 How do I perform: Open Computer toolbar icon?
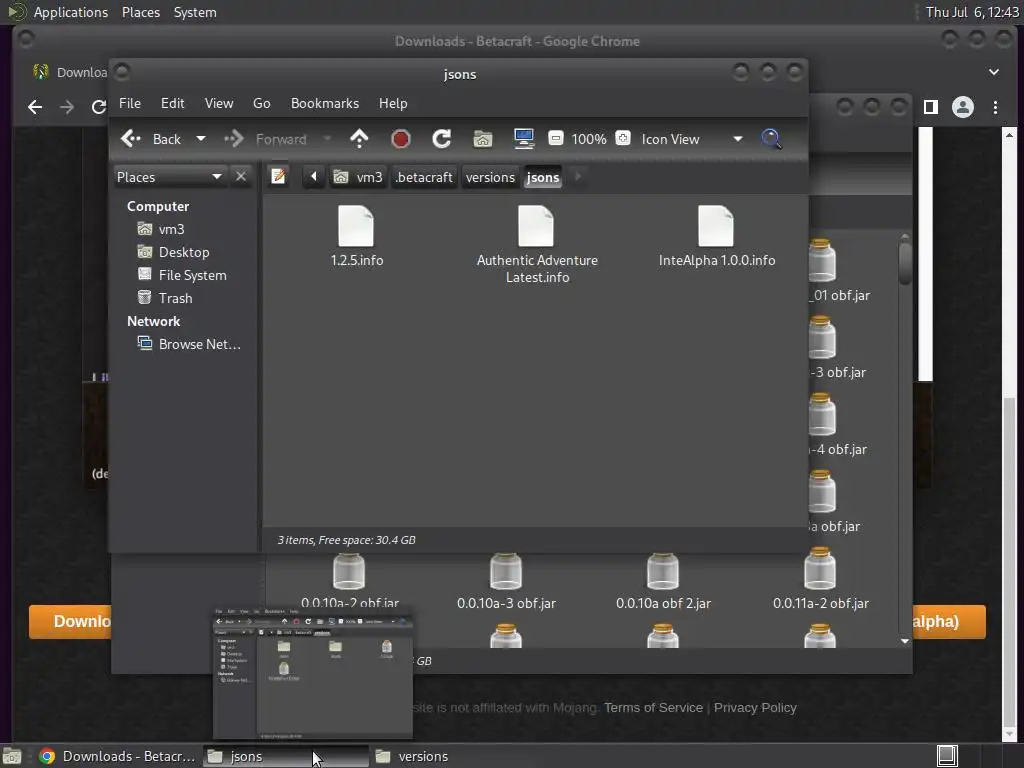tap(523, 138)
